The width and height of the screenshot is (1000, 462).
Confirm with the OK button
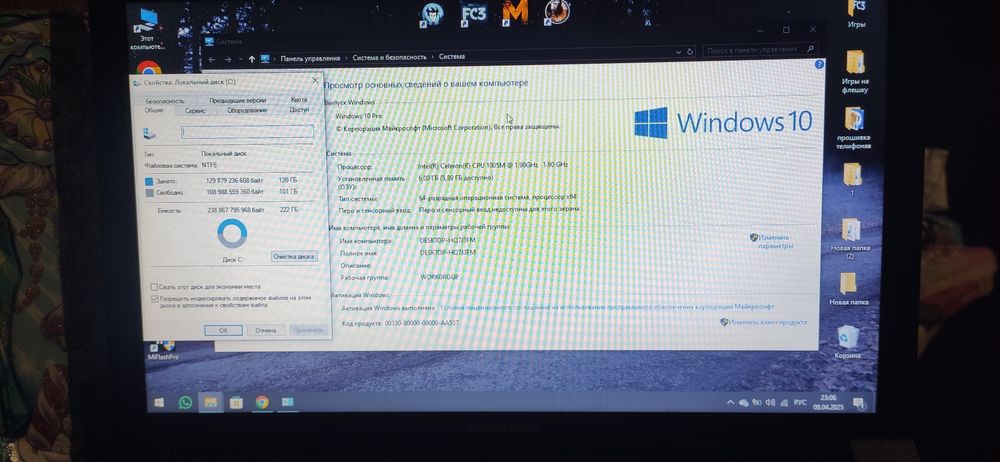pos(223,331)
